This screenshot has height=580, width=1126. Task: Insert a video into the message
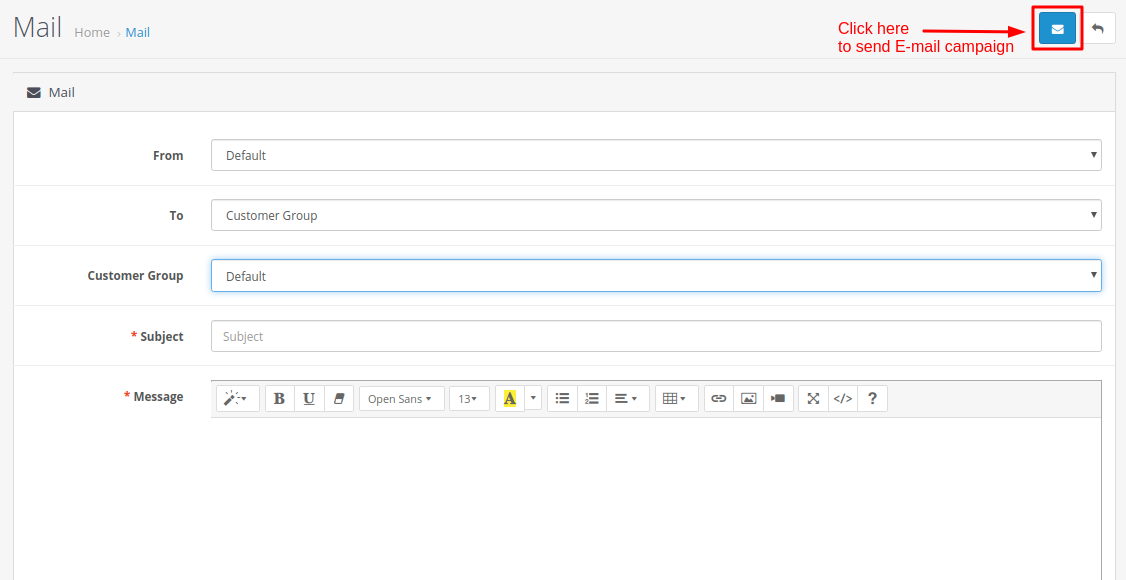[778, 398]
